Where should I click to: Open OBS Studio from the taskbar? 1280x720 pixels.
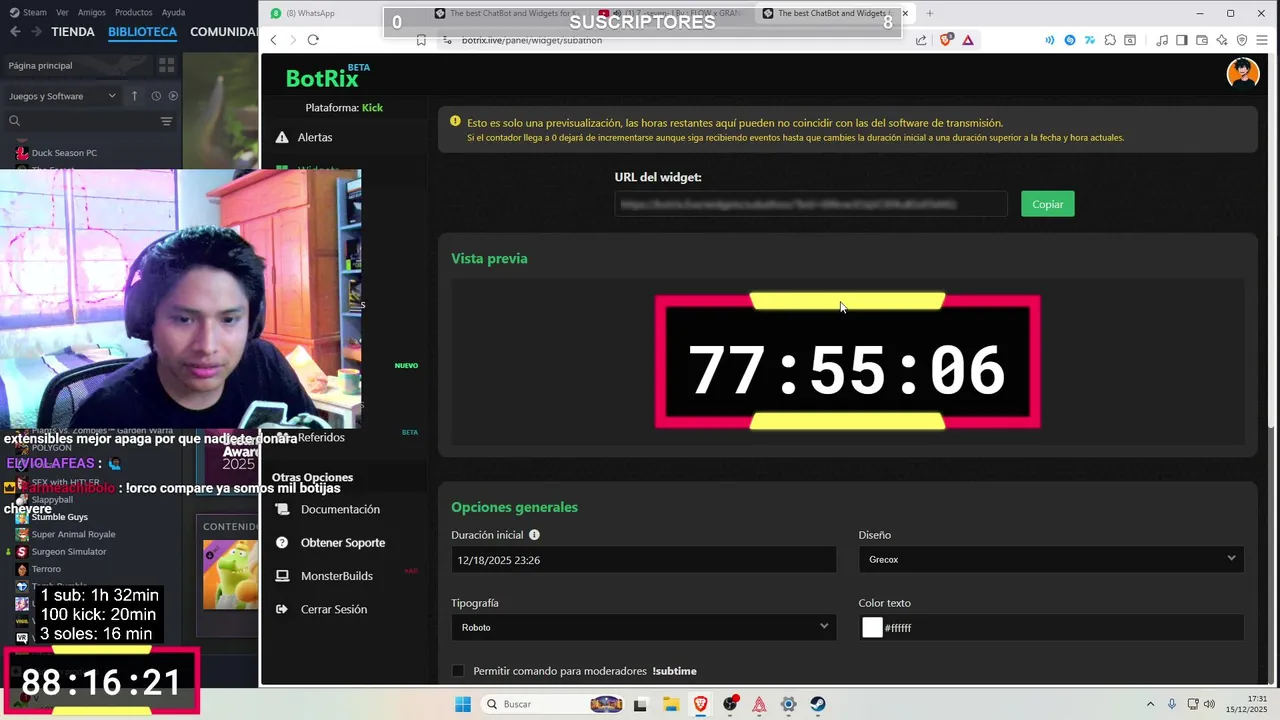pos(730,704)
